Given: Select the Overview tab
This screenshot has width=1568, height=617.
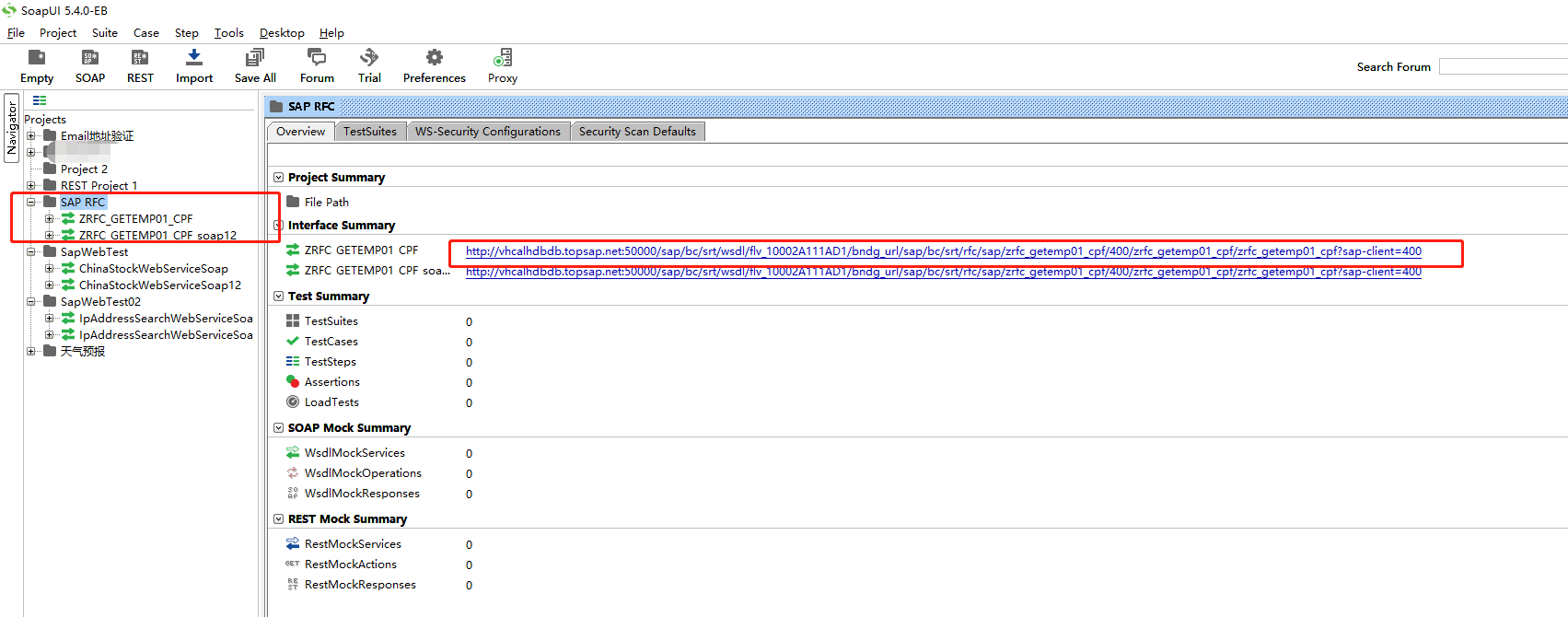Looking at the screenshot, I should pos(301,132).
